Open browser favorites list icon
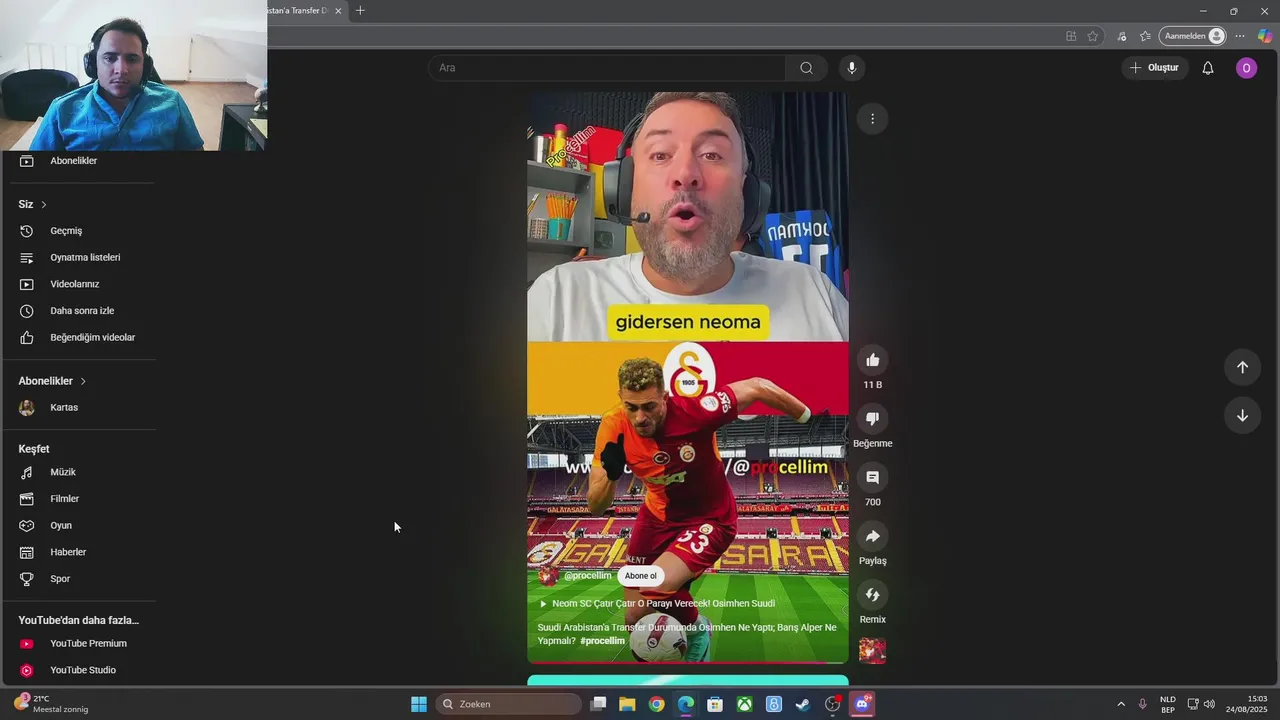This screenshot has height=720, width=1280. coord(1146,36)
